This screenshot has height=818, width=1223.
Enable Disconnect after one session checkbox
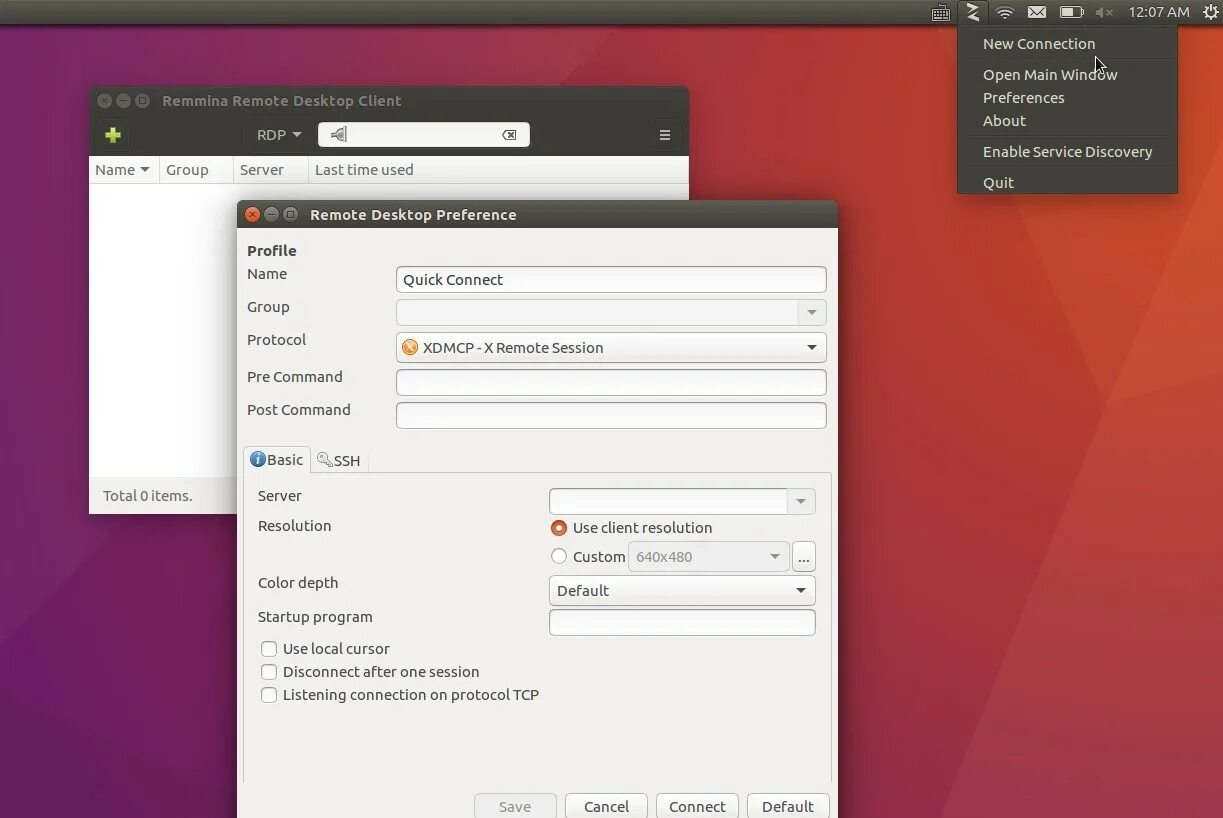(x=269, y=672)
